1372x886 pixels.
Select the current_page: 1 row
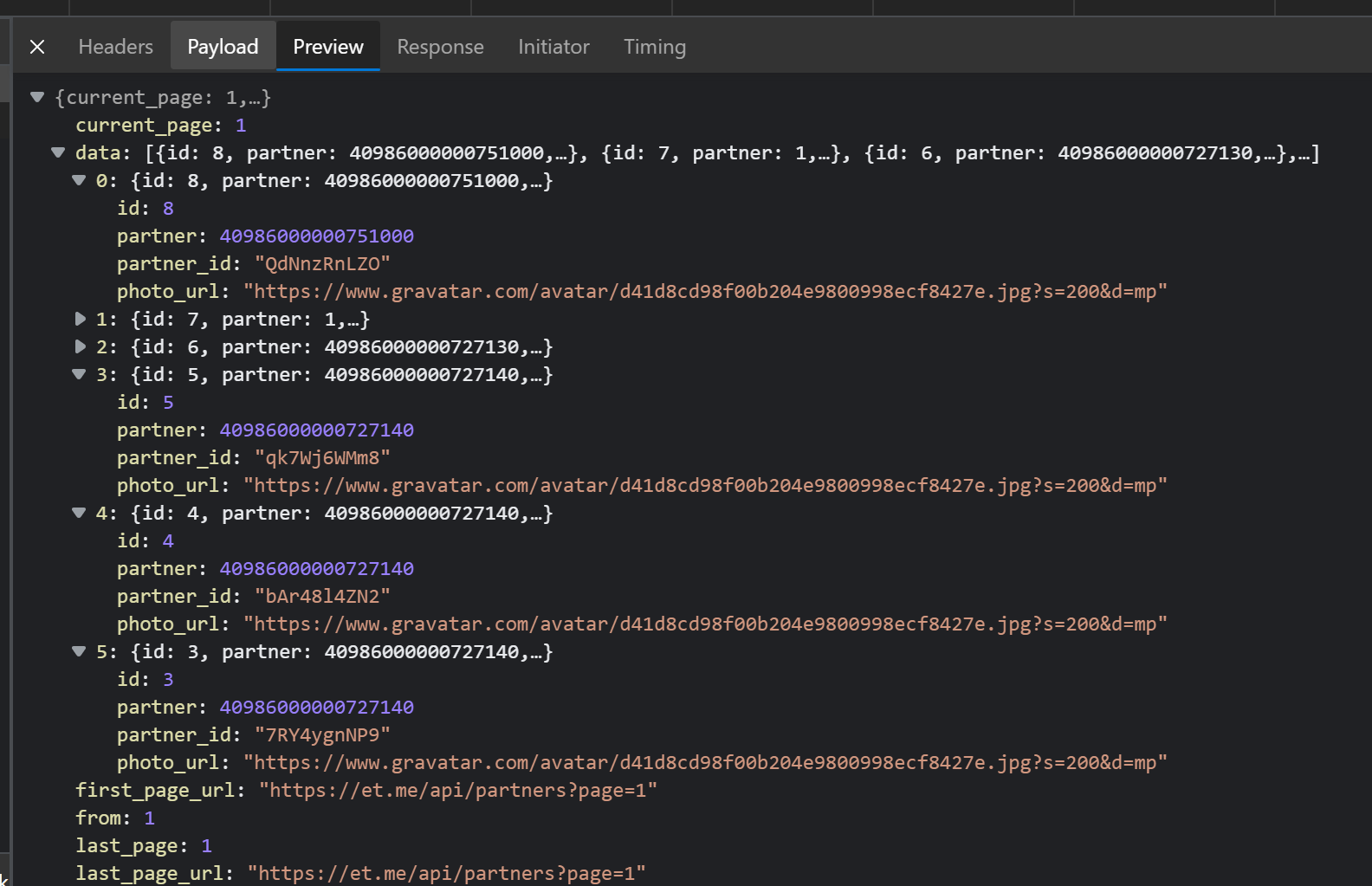[x=161, y=125]
